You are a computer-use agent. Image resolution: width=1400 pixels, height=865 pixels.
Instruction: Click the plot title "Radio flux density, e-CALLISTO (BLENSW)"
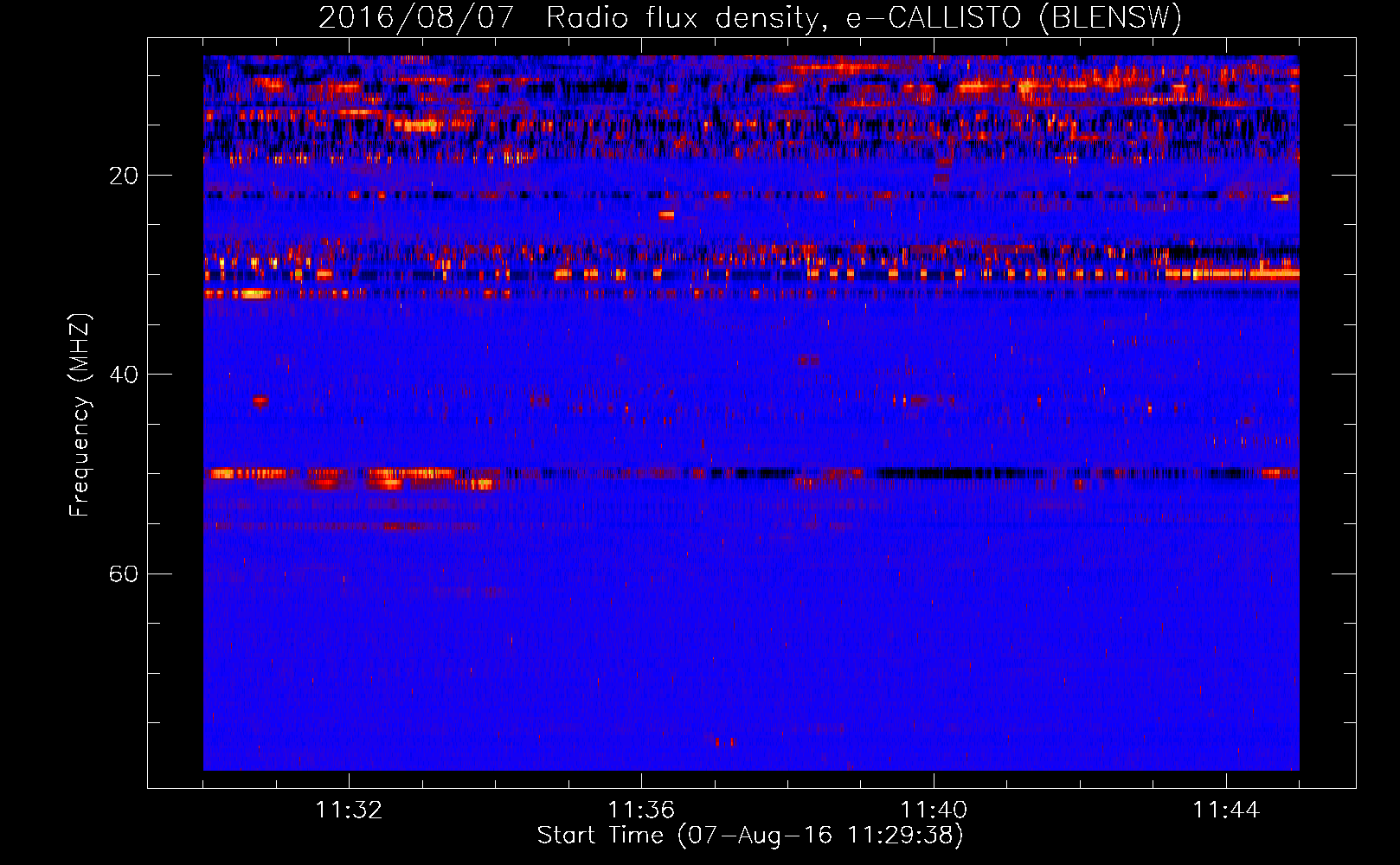pyautogui.click(x=864, y=18)
